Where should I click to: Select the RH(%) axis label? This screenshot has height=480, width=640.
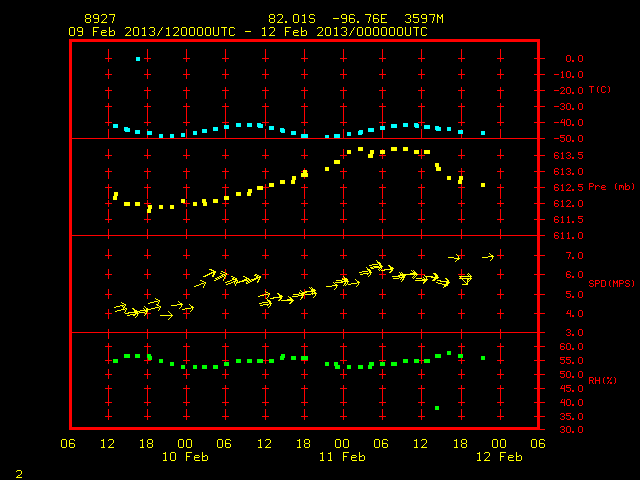pyautogui.click(x=602, y=380)
